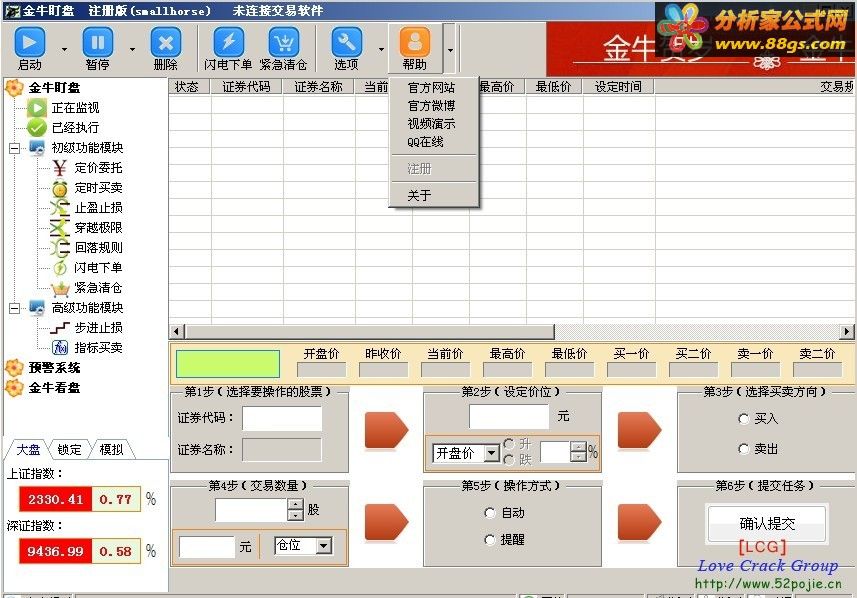Open the 回落规则 module in tree
The width and height of the screenshot is (857, 598).
(x=98, y=247)
